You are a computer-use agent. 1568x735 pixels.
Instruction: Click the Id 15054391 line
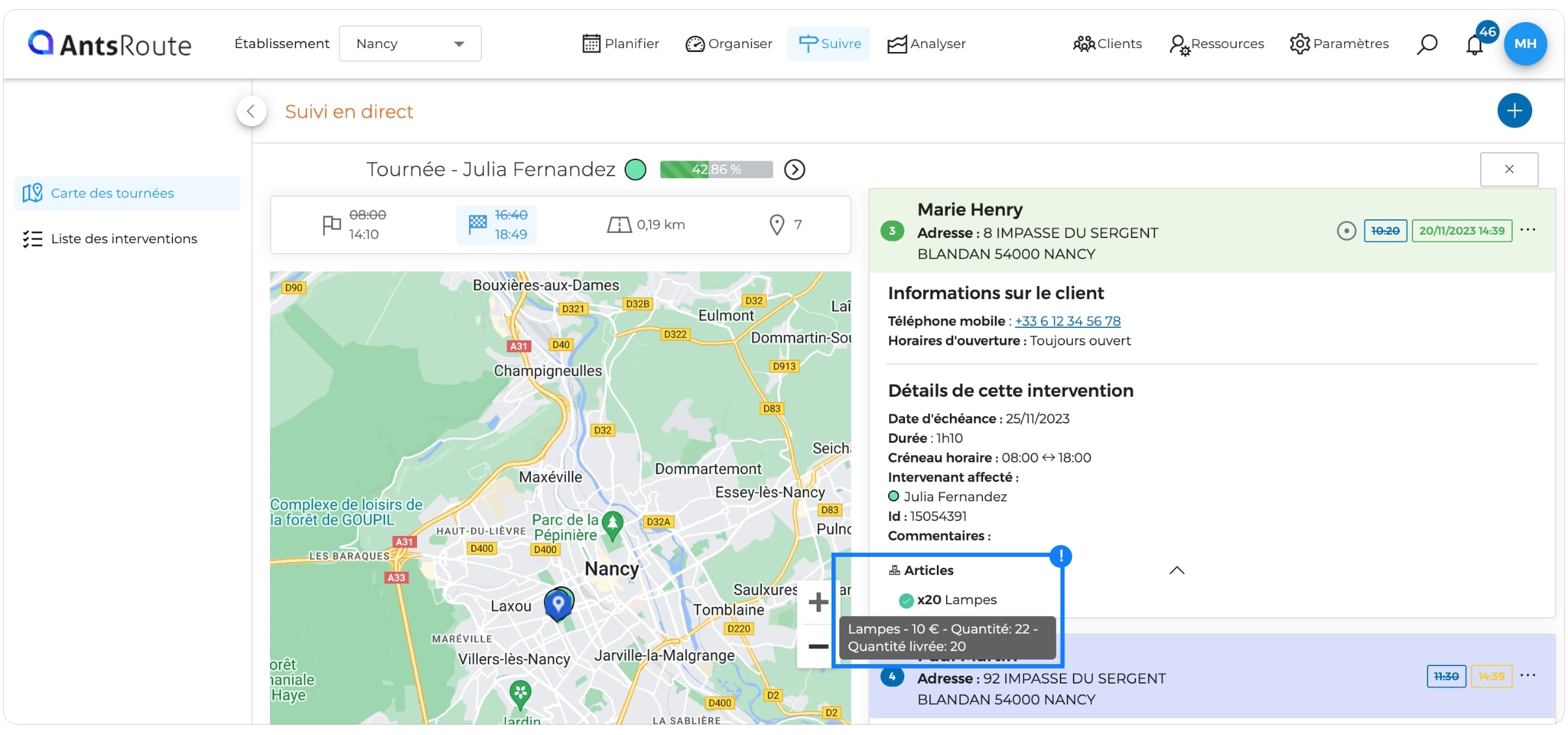927,516
